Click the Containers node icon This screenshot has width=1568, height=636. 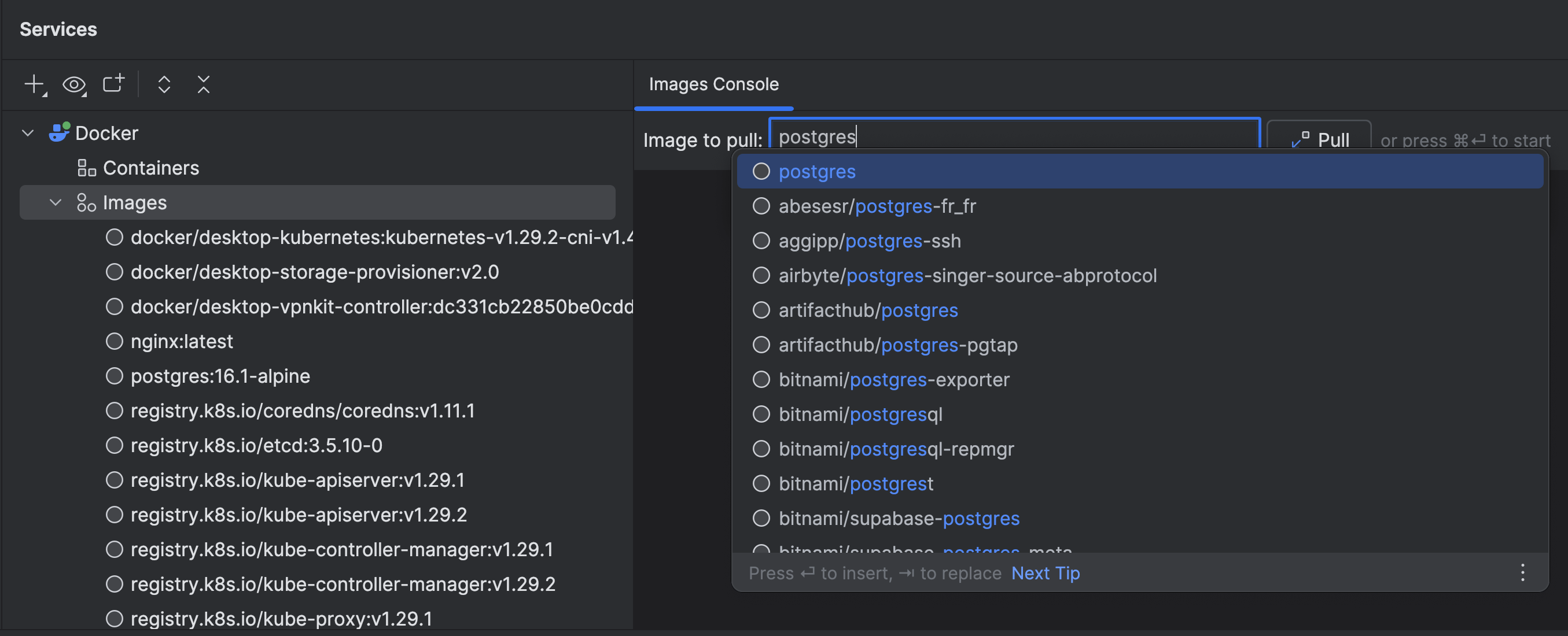(86, 167)
